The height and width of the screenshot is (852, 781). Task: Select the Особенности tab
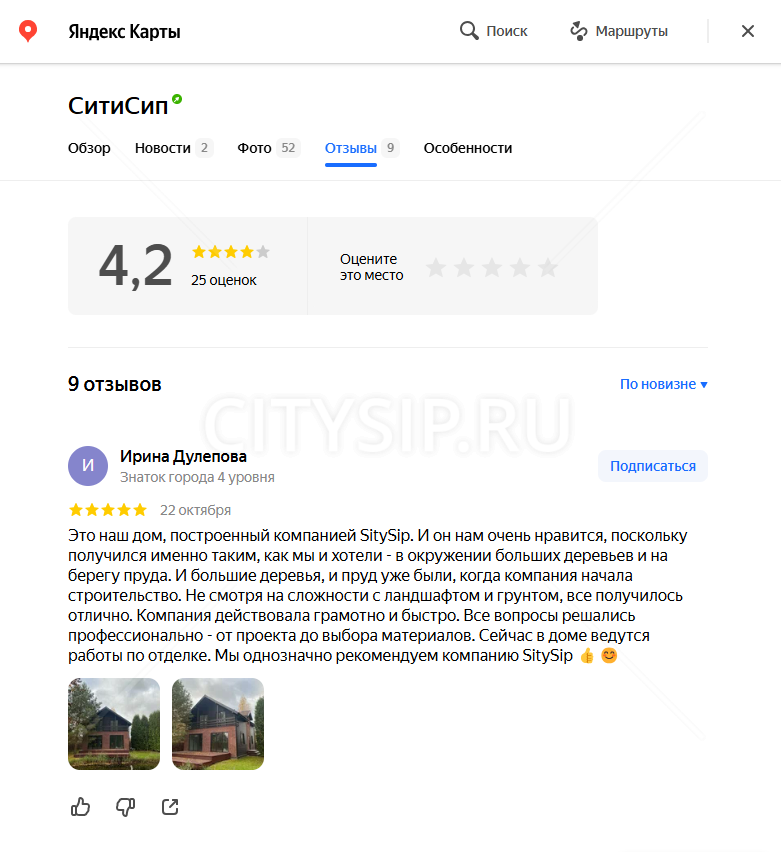(468, 148)
